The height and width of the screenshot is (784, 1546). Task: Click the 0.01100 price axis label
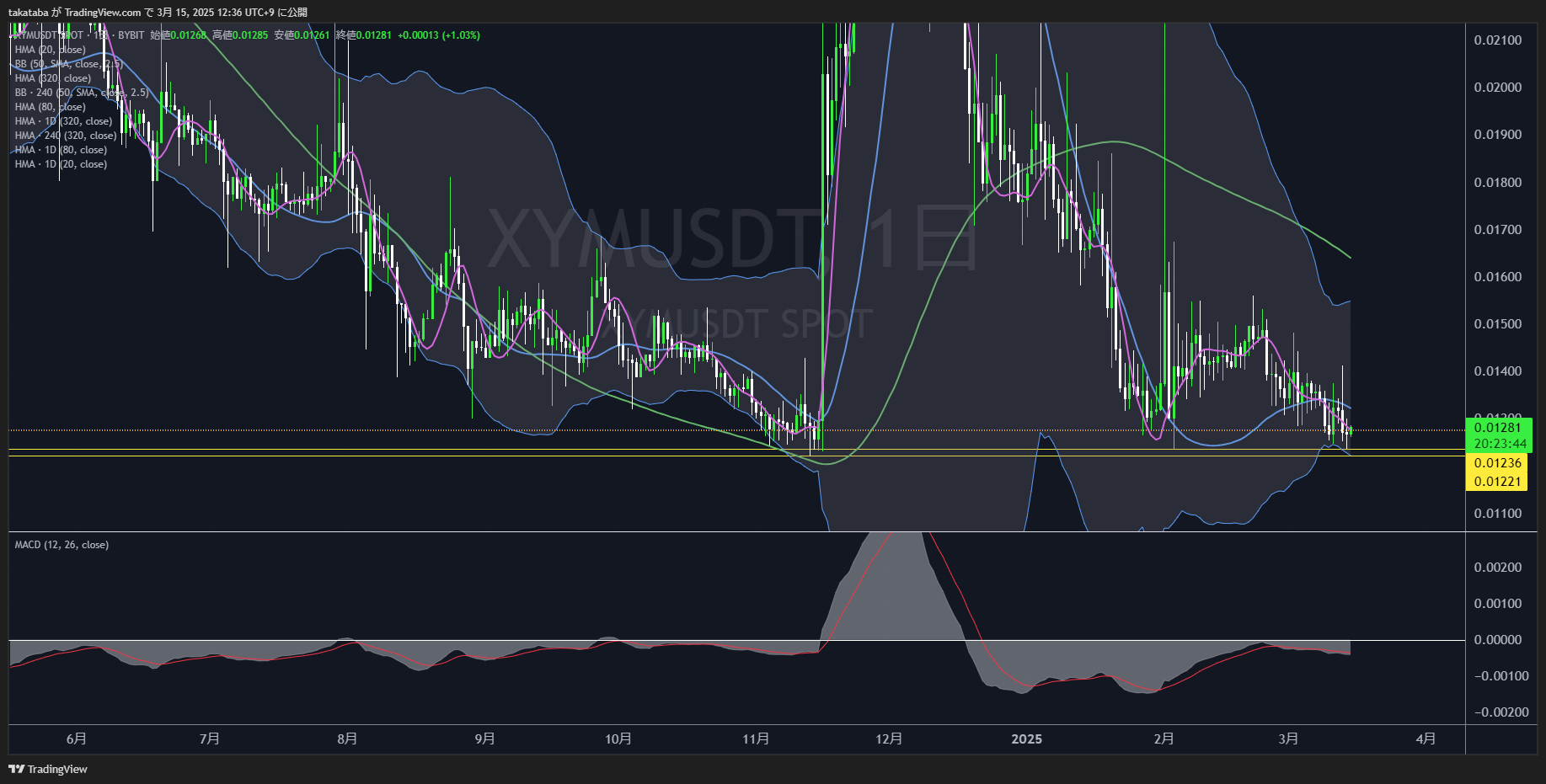click(1498, 514)
